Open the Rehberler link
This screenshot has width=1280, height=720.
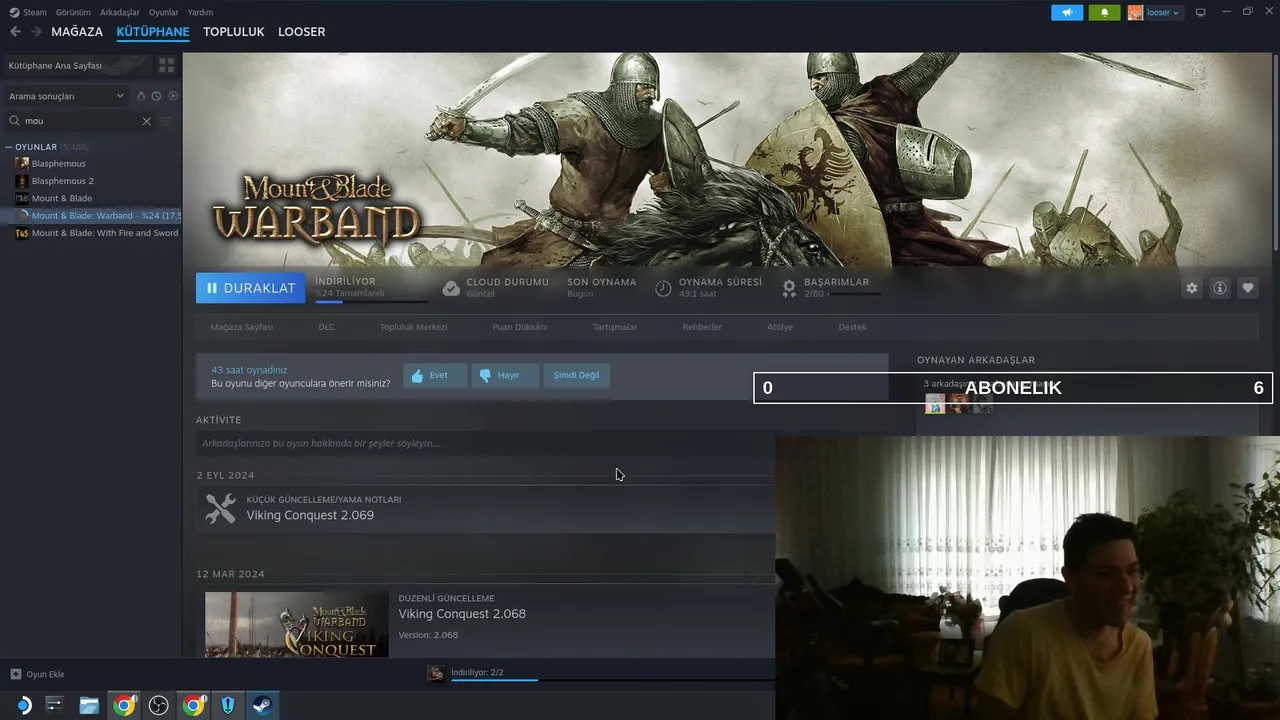pos(702,327)
